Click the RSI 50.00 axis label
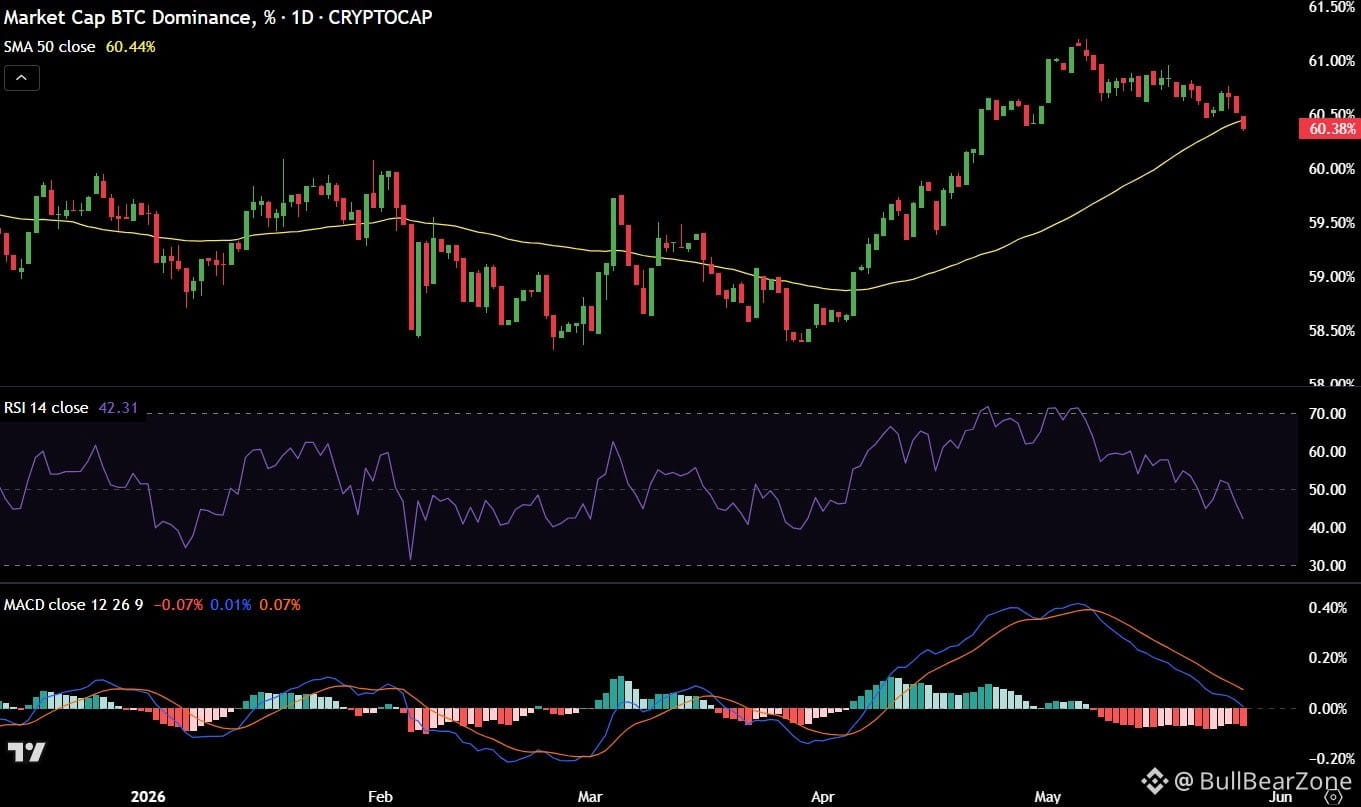The width and height of the screenshot is (1361, 807). [1327, 489]
